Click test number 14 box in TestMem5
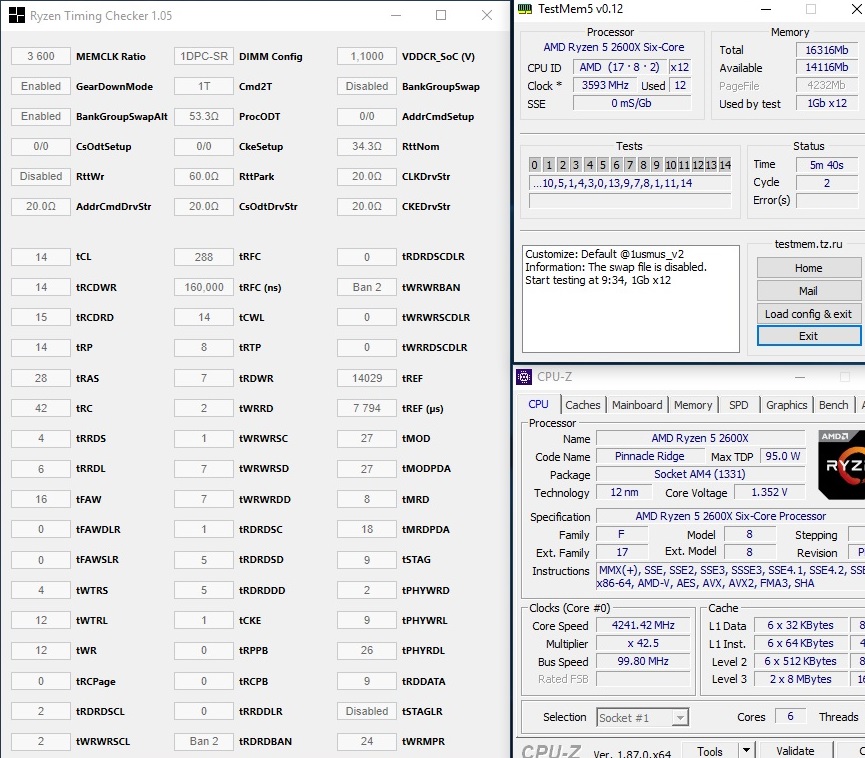The image size is (865, 758). pos(725,165)
